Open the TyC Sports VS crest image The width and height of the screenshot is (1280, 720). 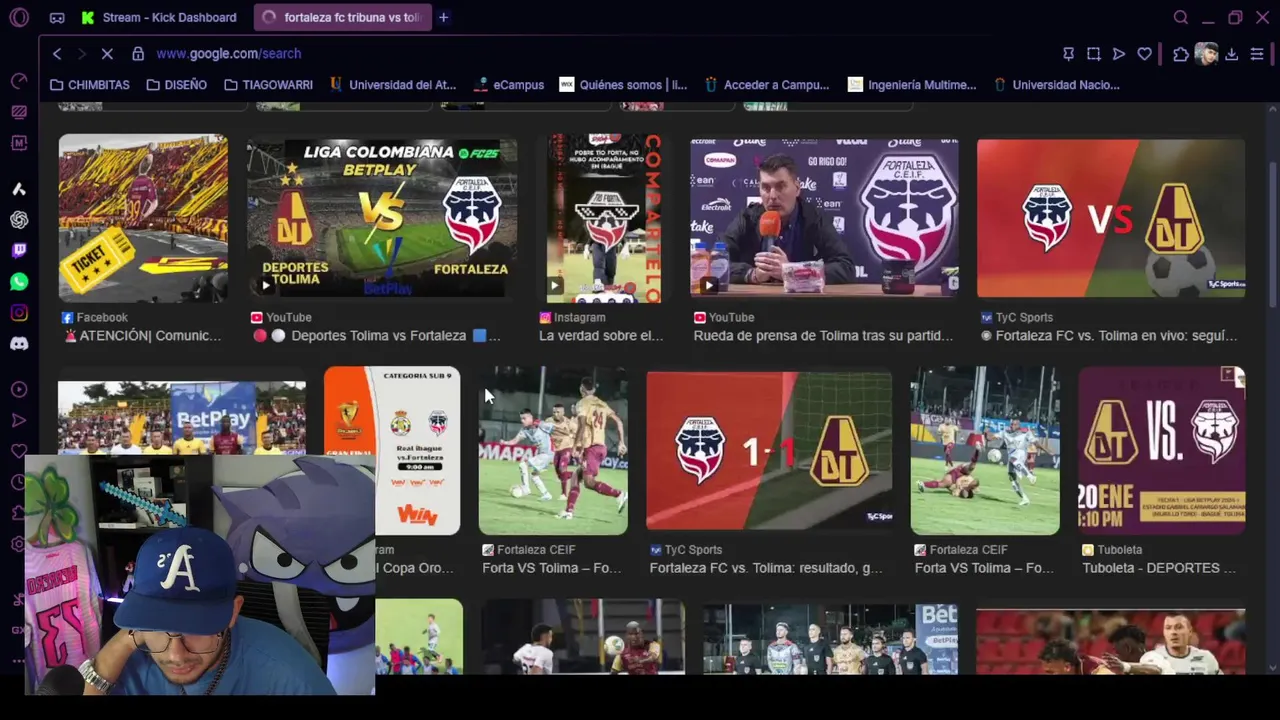1111,218
